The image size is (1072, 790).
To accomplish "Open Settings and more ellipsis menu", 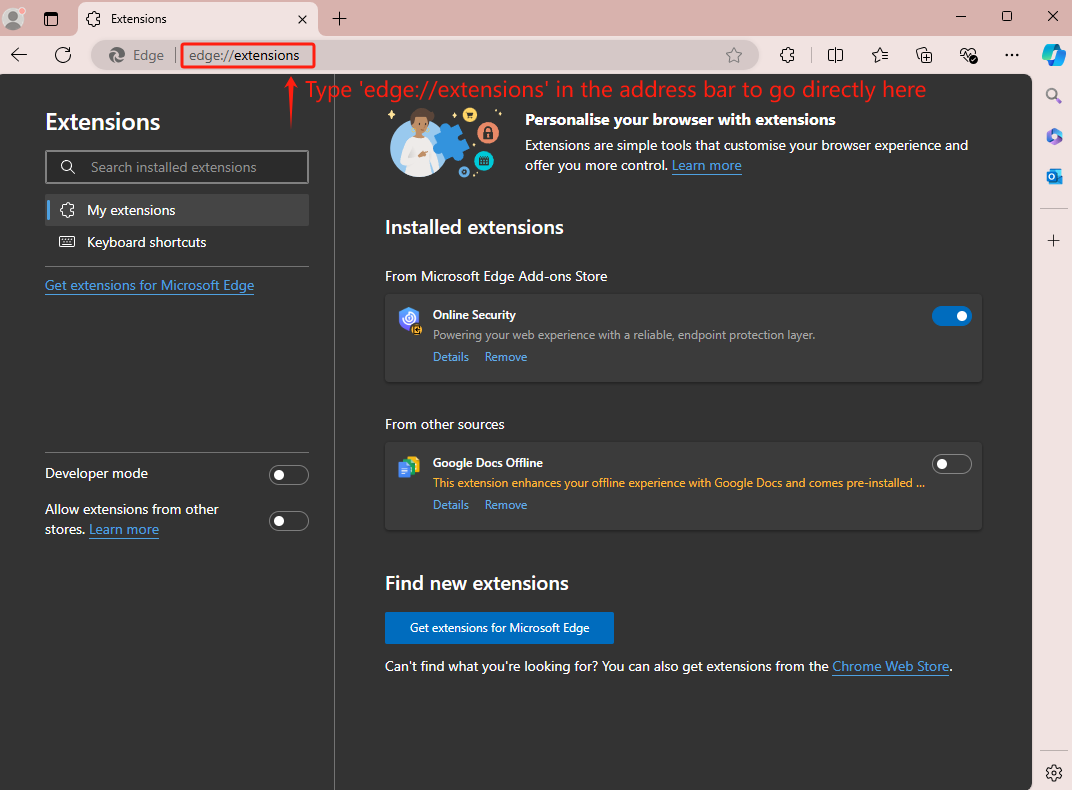I will coord(1012,55).
